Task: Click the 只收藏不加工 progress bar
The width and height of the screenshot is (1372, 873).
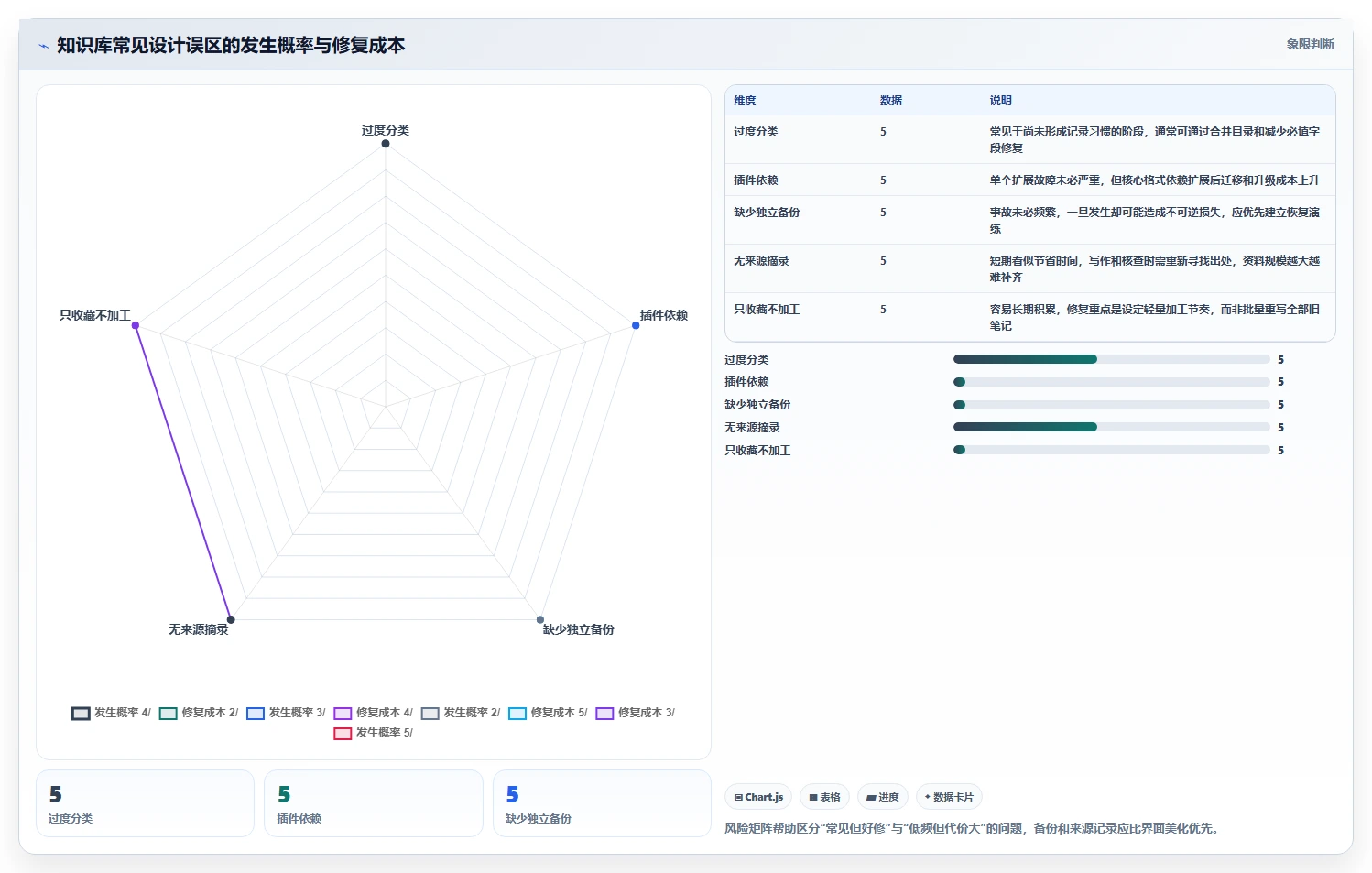Action: click(1111, 450)
